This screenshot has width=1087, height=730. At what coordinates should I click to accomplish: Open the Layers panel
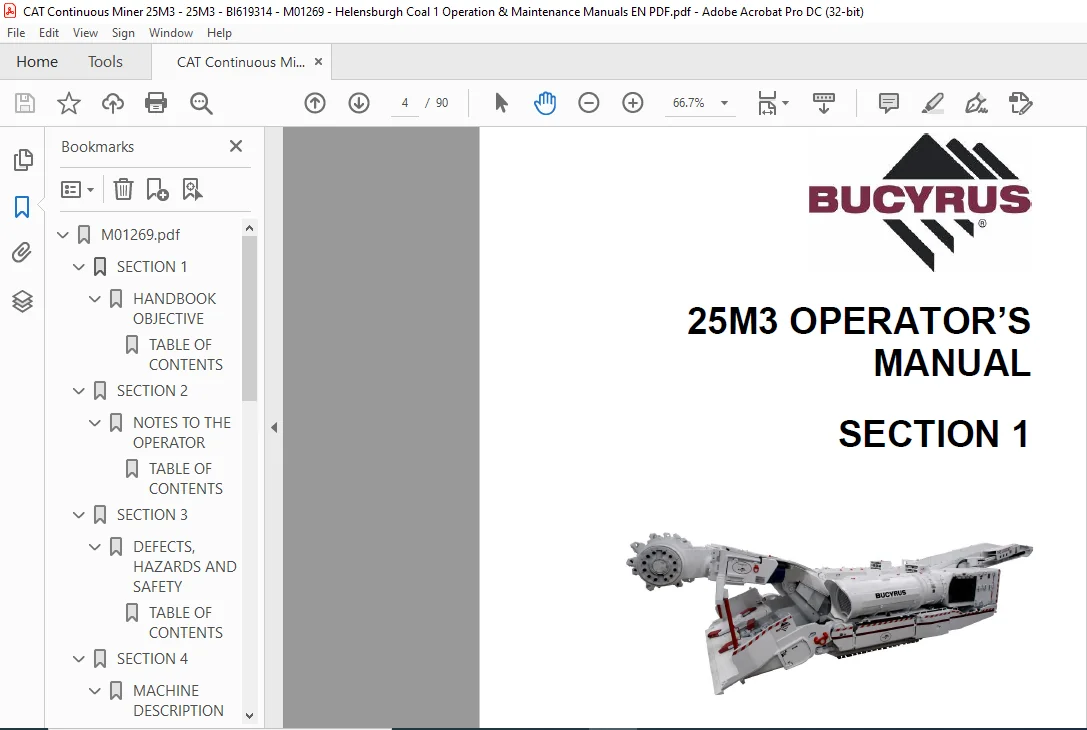pyautogui.click(x=22, y=301)
